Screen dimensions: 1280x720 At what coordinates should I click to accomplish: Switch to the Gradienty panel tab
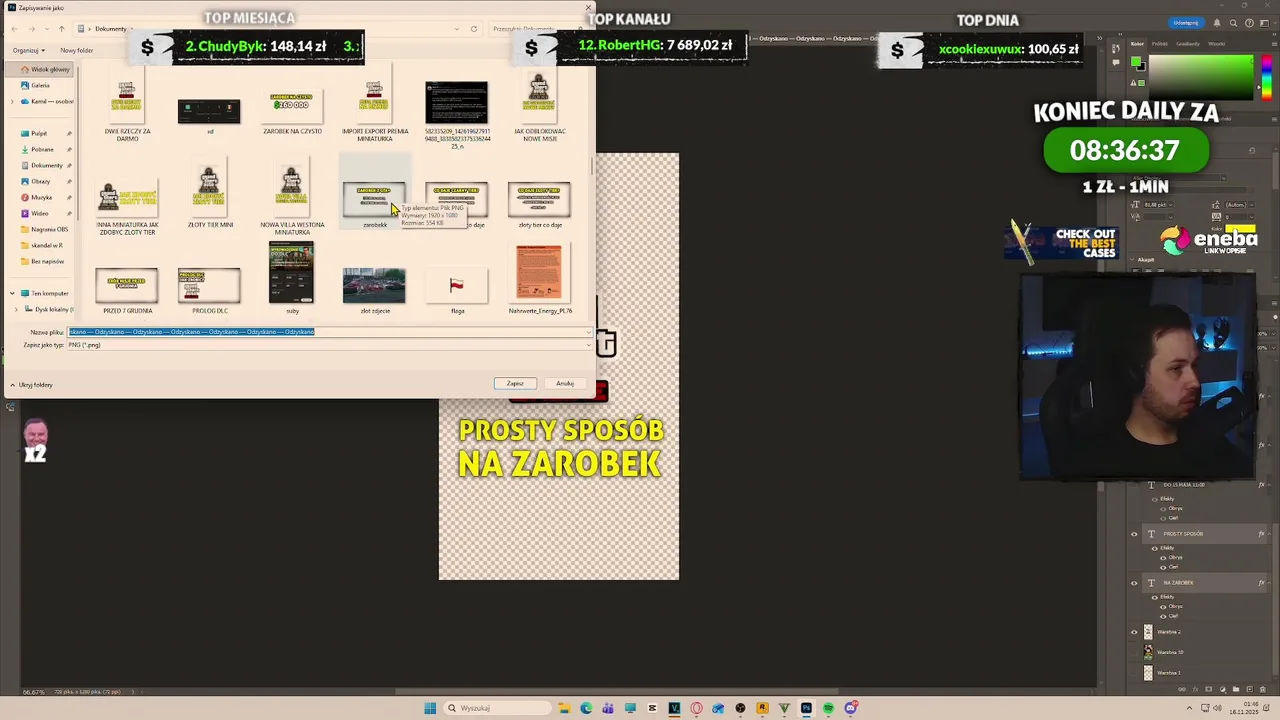click(x=1188, y=44)
